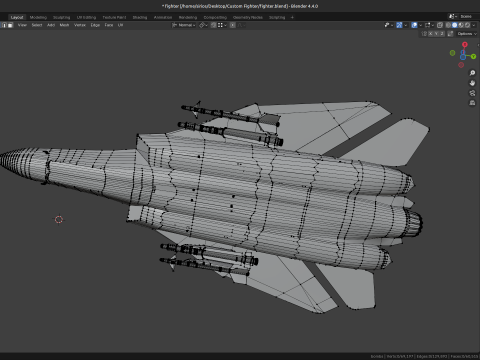Toggle Z axis mesh mirror
Screen dimensions: 480x360
click(x=442, y=34)
